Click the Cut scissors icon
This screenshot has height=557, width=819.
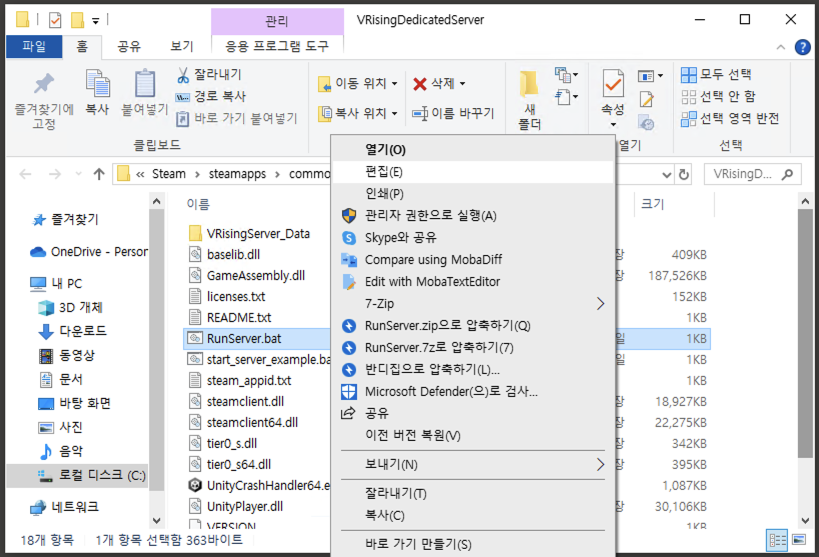[x=183, y=75]
